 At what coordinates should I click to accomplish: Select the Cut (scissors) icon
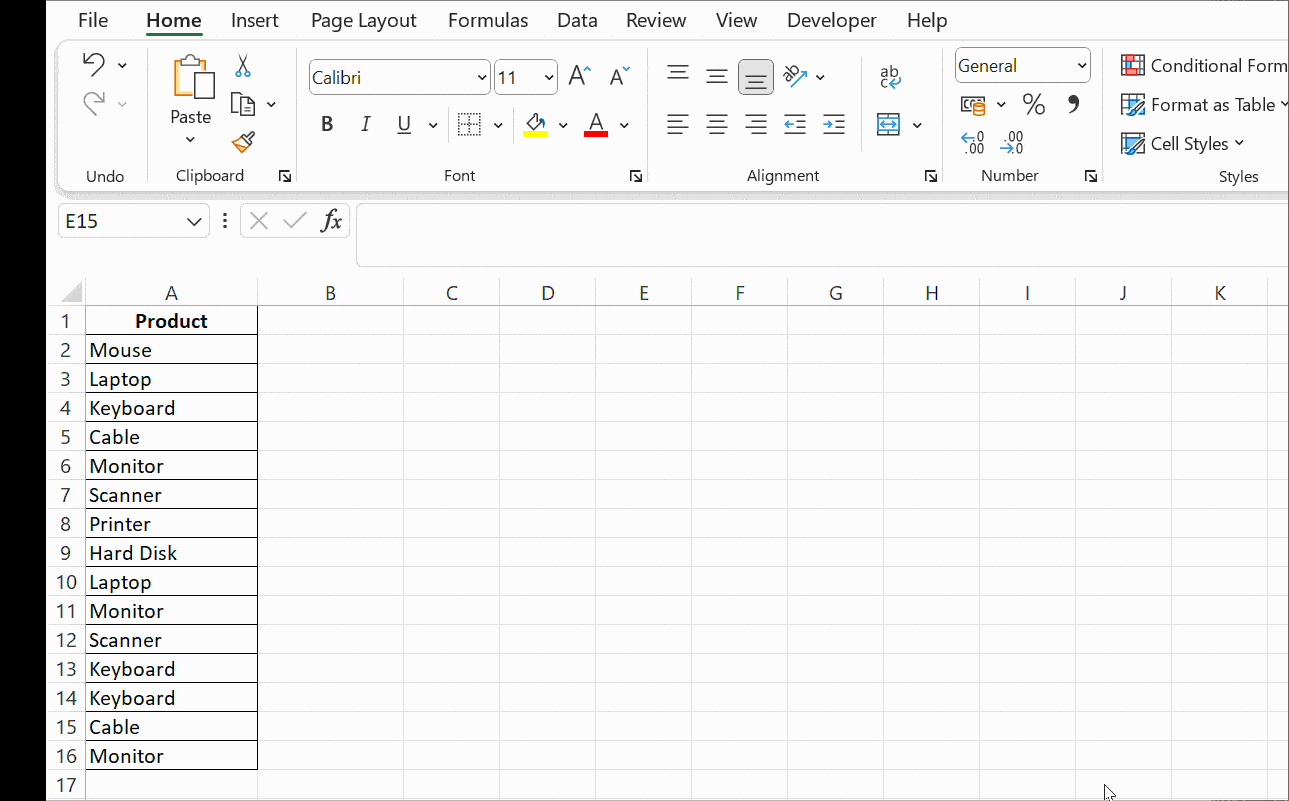[x=243, y=64]
